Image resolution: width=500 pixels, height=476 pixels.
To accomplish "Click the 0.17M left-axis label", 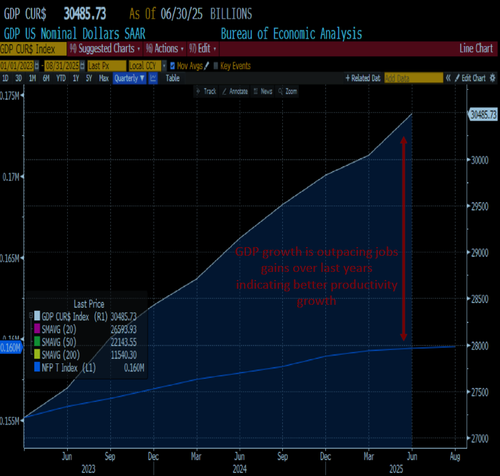I will click(11, 177).
